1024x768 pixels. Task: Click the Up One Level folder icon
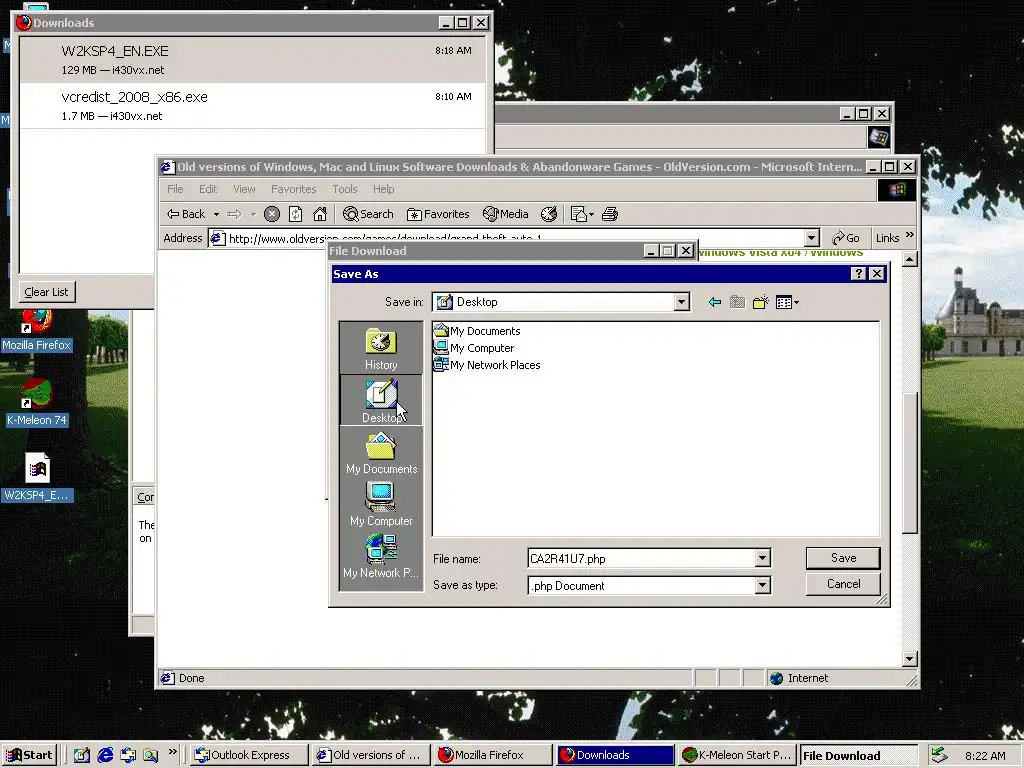[737, 302]
